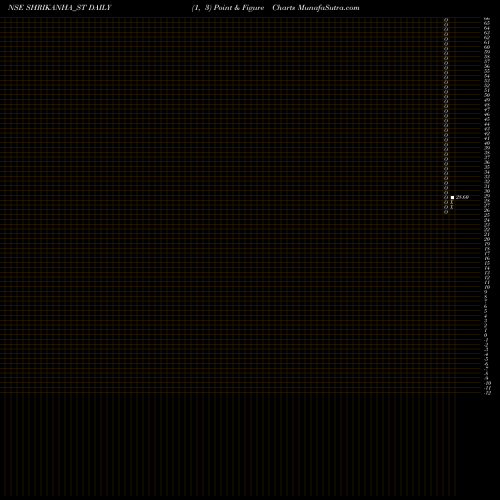Click the topmost O in the falling column
The image size is (500, 500).
(446, 20)
